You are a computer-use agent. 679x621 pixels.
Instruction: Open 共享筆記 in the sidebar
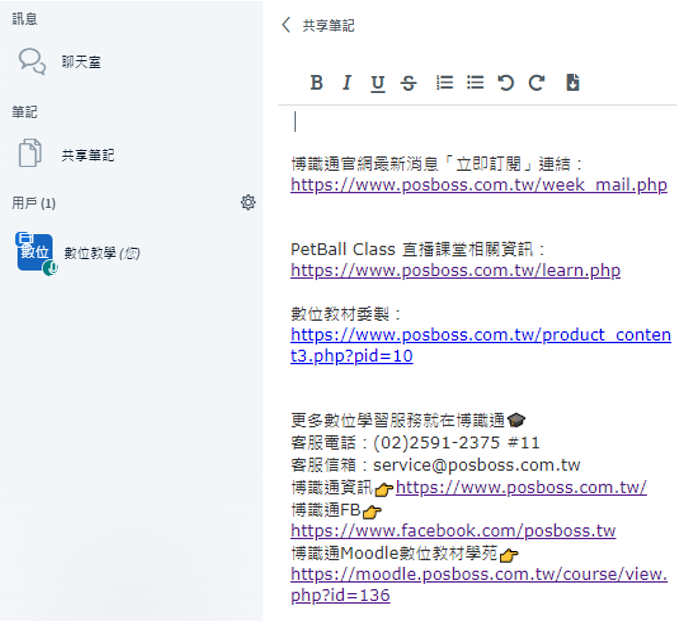tap(87, 155)
